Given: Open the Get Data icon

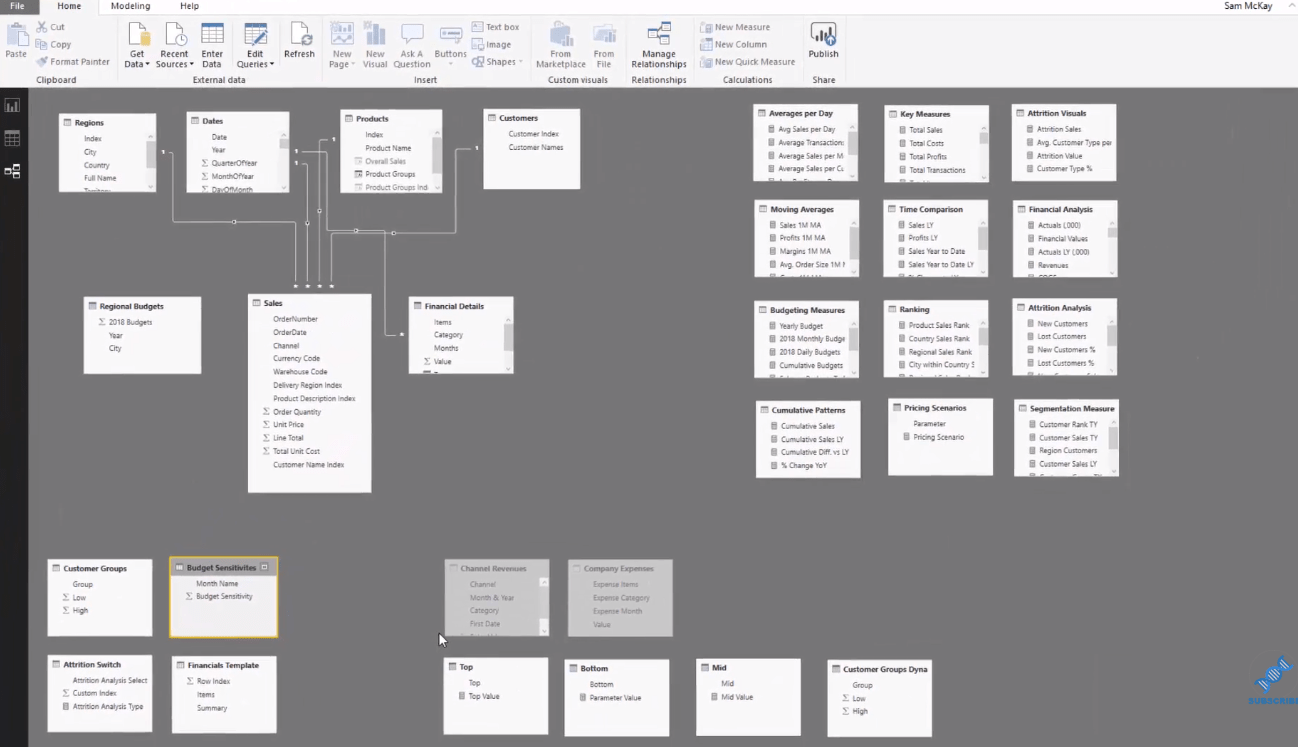Looking at the screenshot, I should point(137,34).
